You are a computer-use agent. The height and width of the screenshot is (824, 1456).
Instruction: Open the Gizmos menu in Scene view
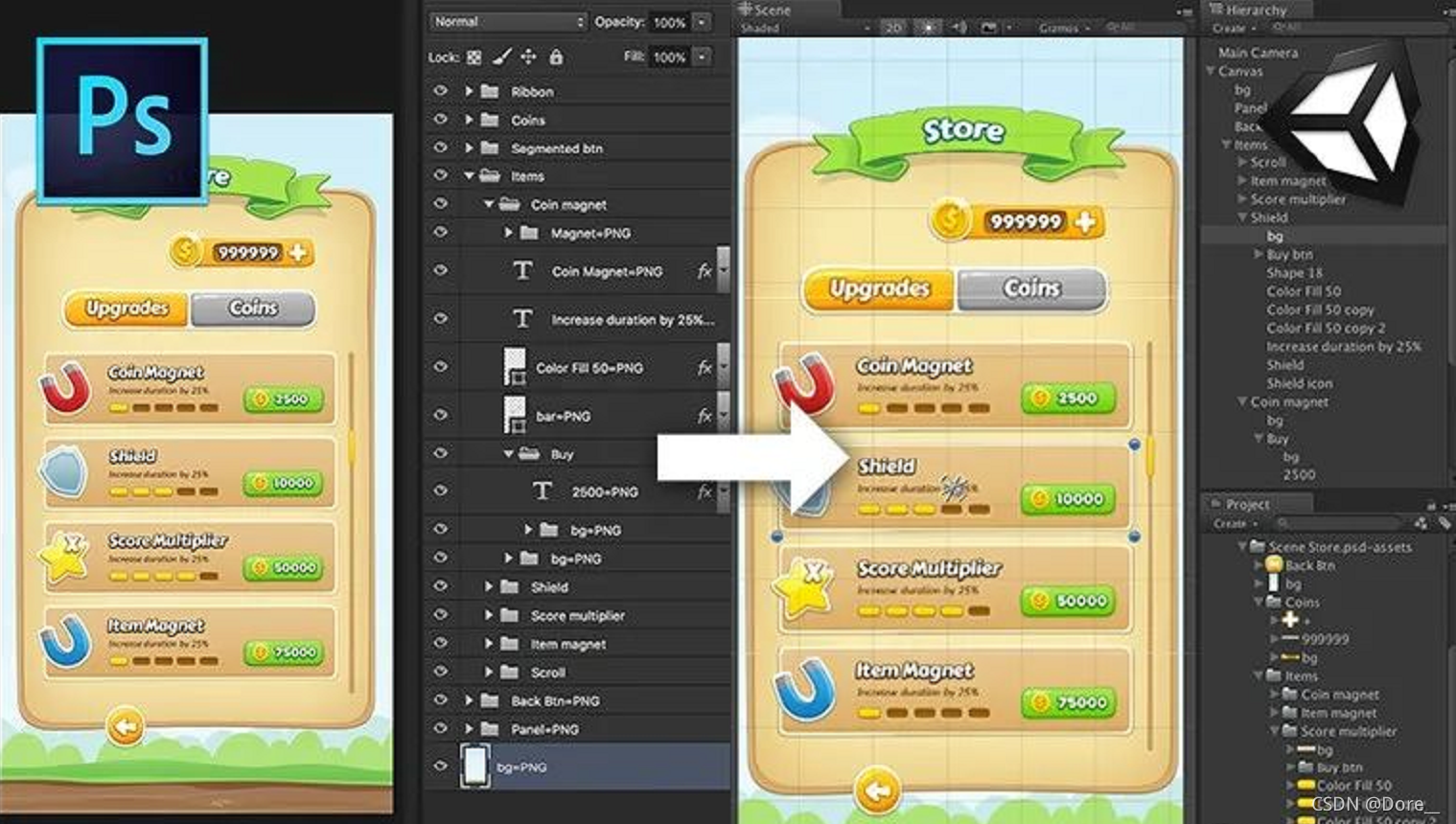(1060, 28)
